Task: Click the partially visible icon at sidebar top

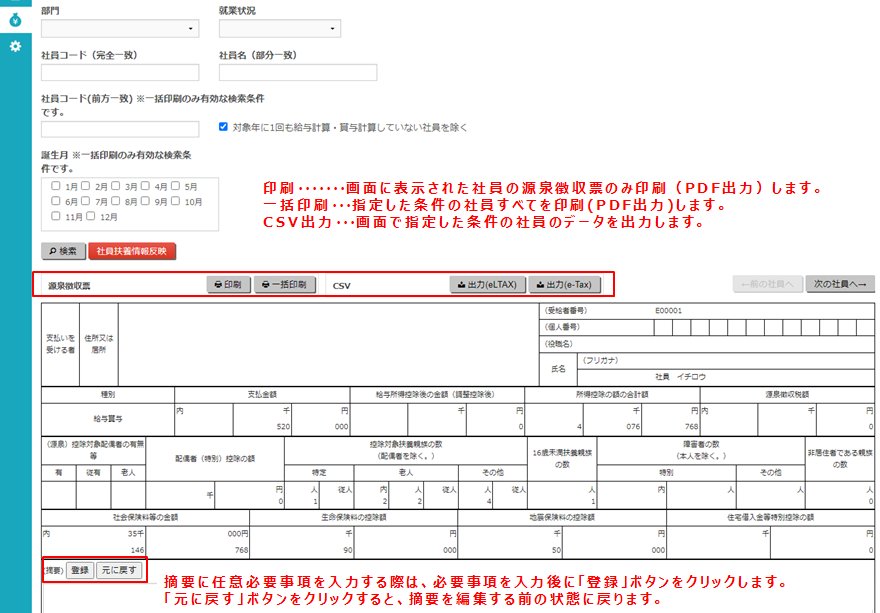Action: coord(14,2)
